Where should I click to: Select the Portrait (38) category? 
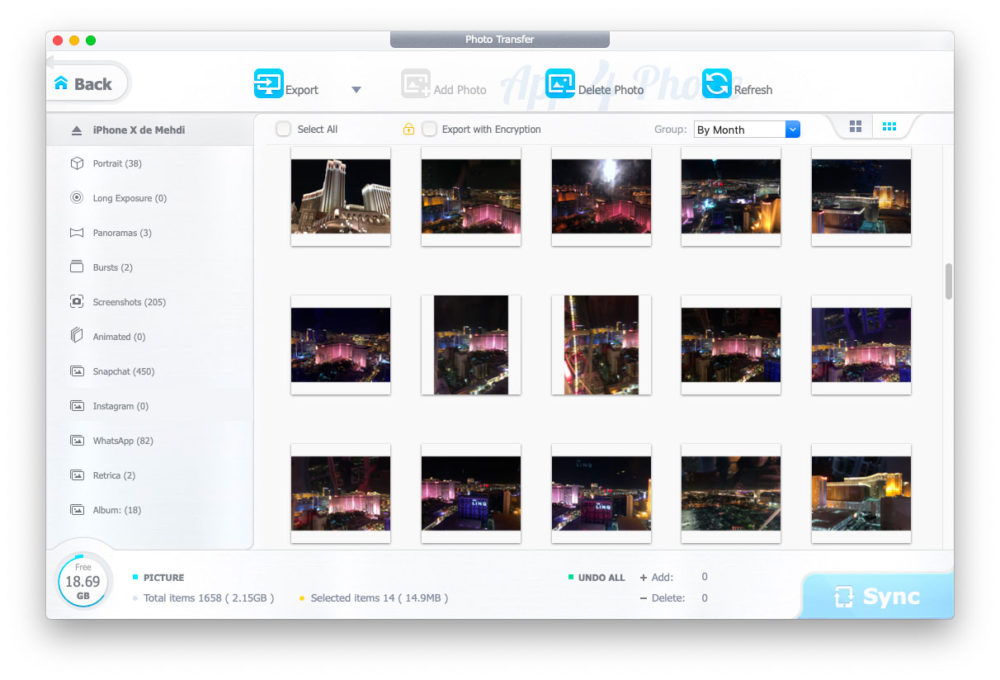click(x=116, y=164)
